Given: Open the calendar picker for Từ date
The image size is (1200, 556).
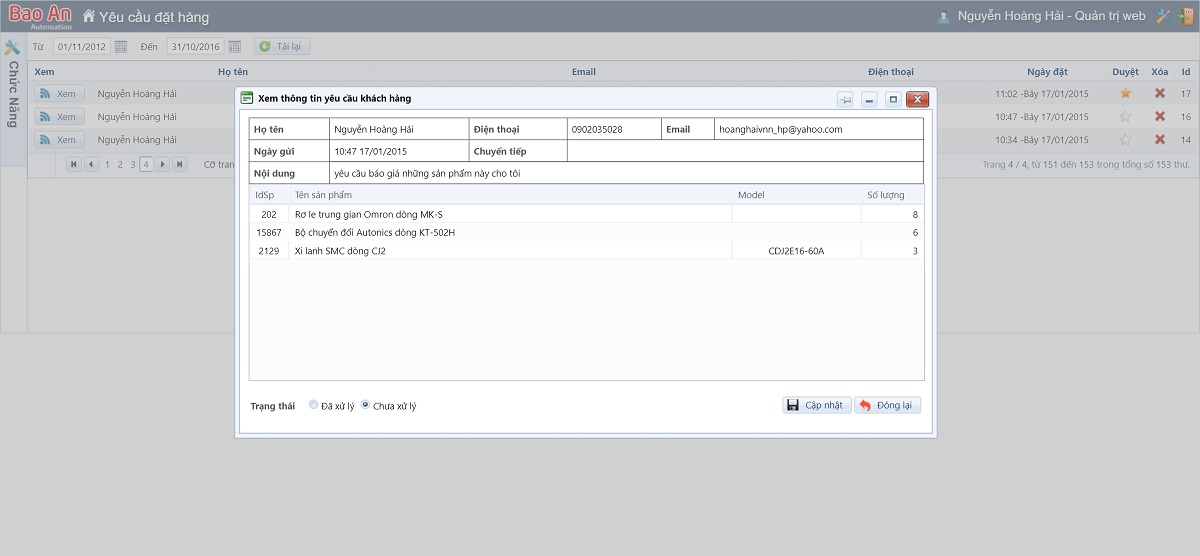Looking at the screenshot, I should [121, 47].
